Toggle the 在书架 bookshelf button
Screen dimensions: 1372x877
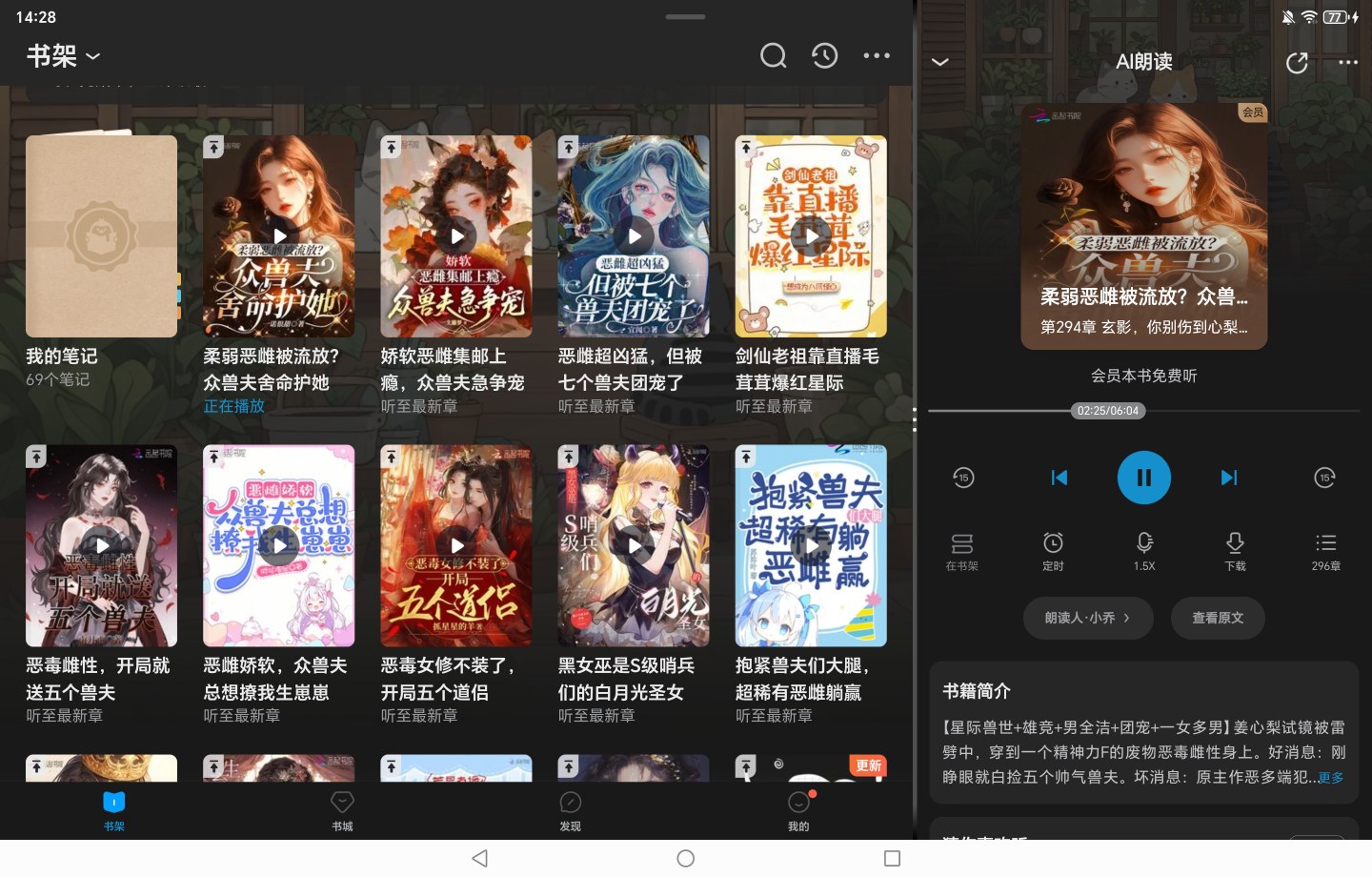(961, 552)
